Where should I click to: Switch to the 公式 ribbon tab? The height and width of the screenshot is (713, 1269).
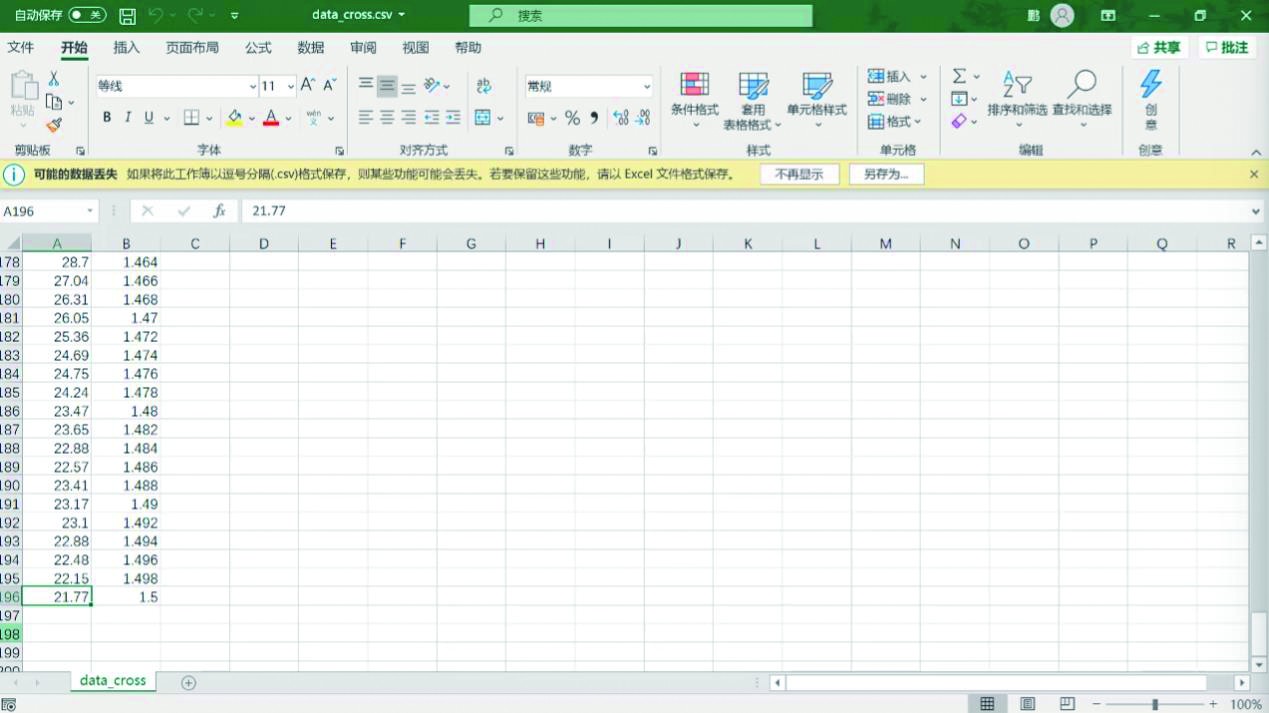point(258,48)
